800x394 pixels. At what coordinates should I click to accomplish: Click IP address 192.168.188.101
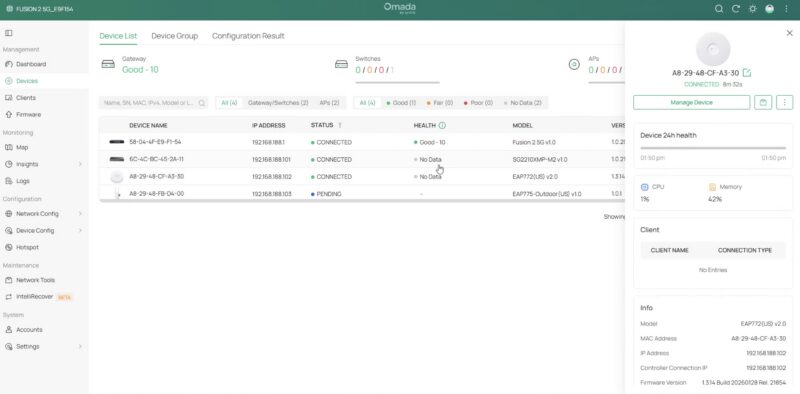271,159
